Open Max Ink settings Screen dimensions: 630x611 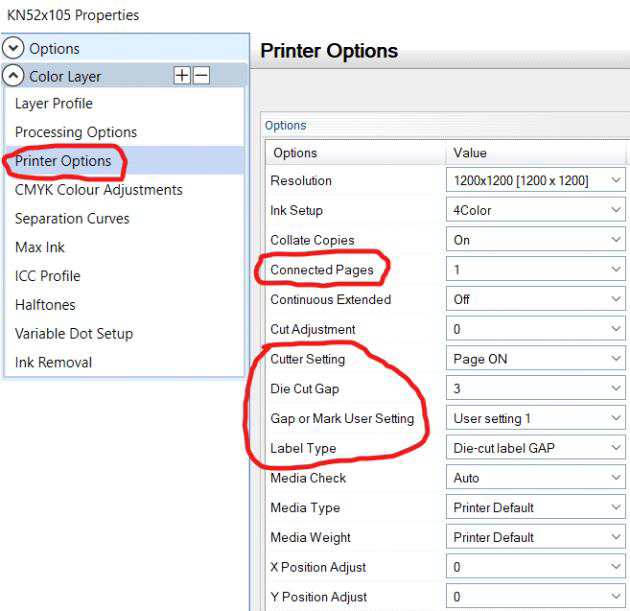tap(40, 247)
